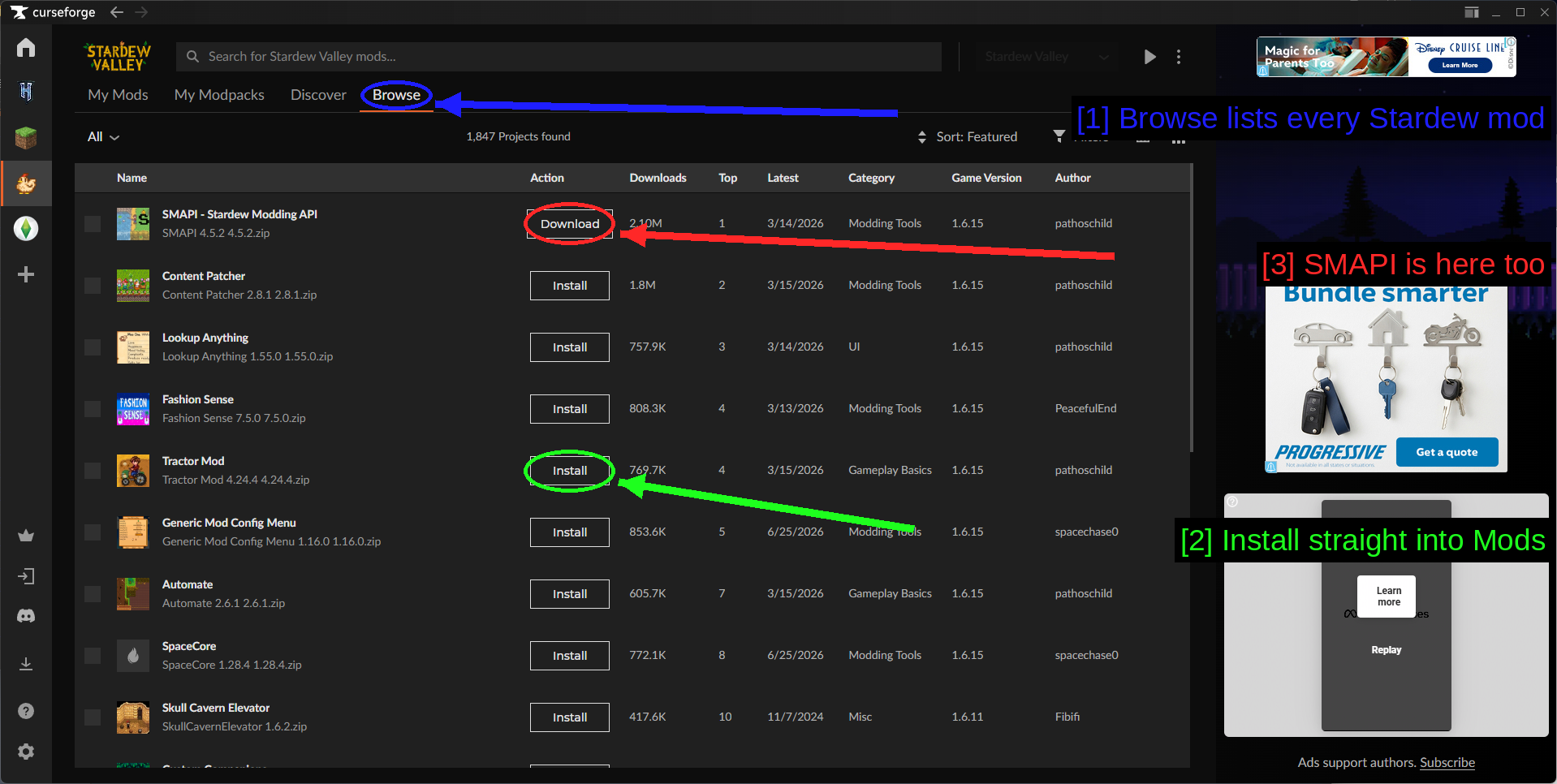The image size is (1557, 784).
Task: Open the CurseForge Home icon in sidebar
Action: (26, 48)
